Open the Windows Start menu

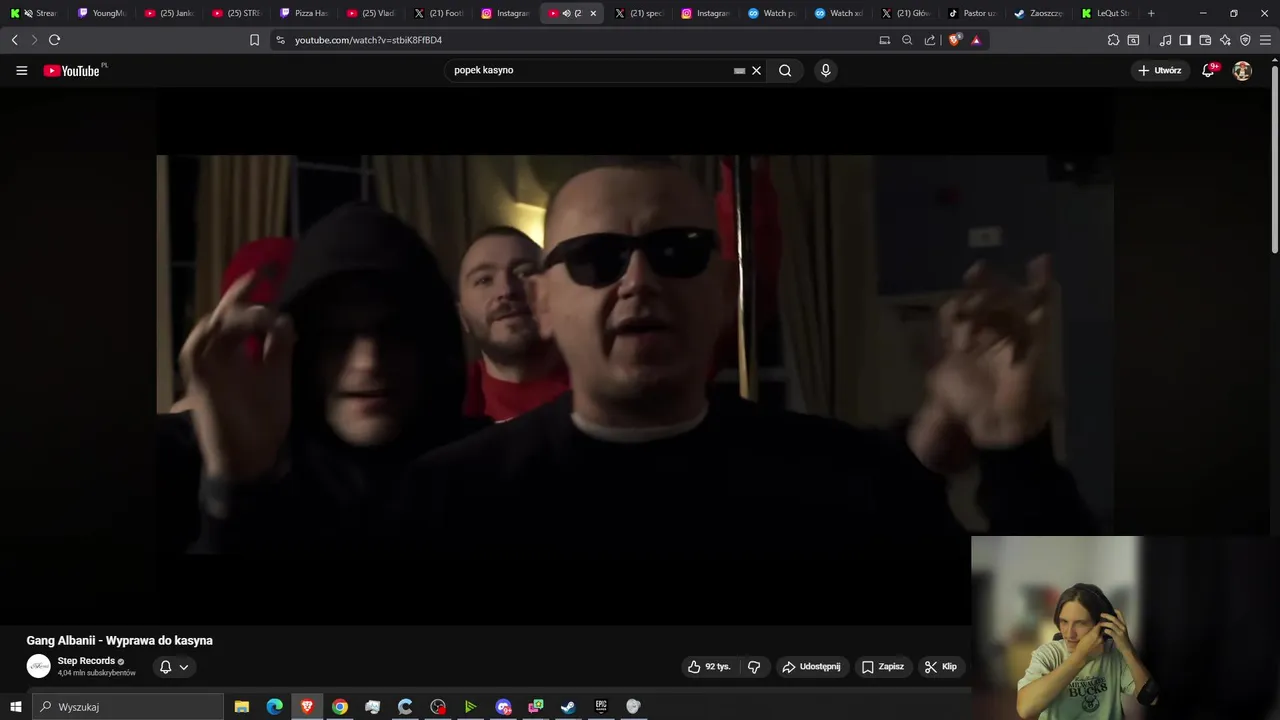tap(15, 706)
